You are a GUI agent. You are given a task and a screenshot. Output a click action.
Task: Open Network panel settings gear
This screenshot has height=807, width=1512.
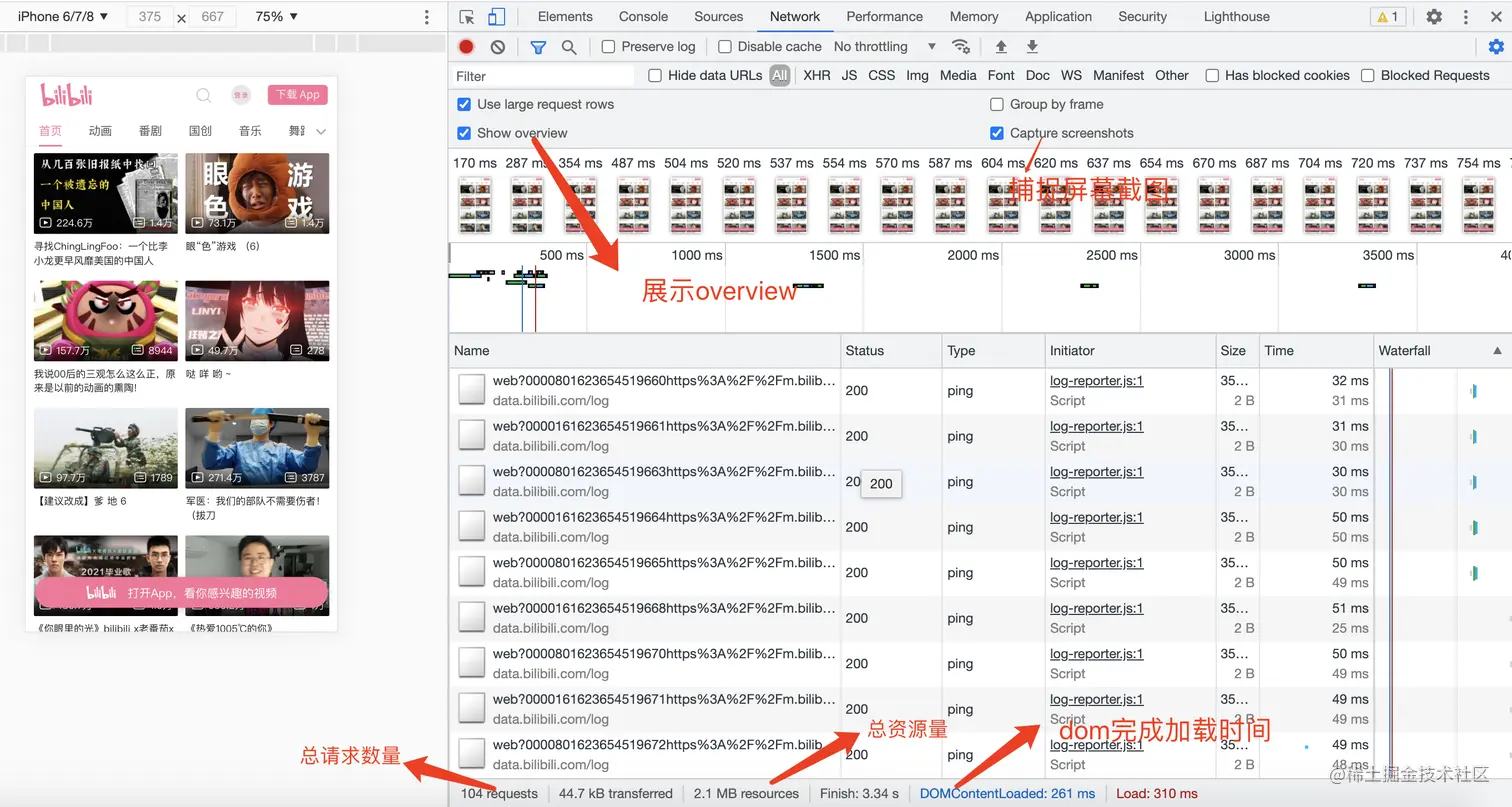click(x=1496, y=47)
